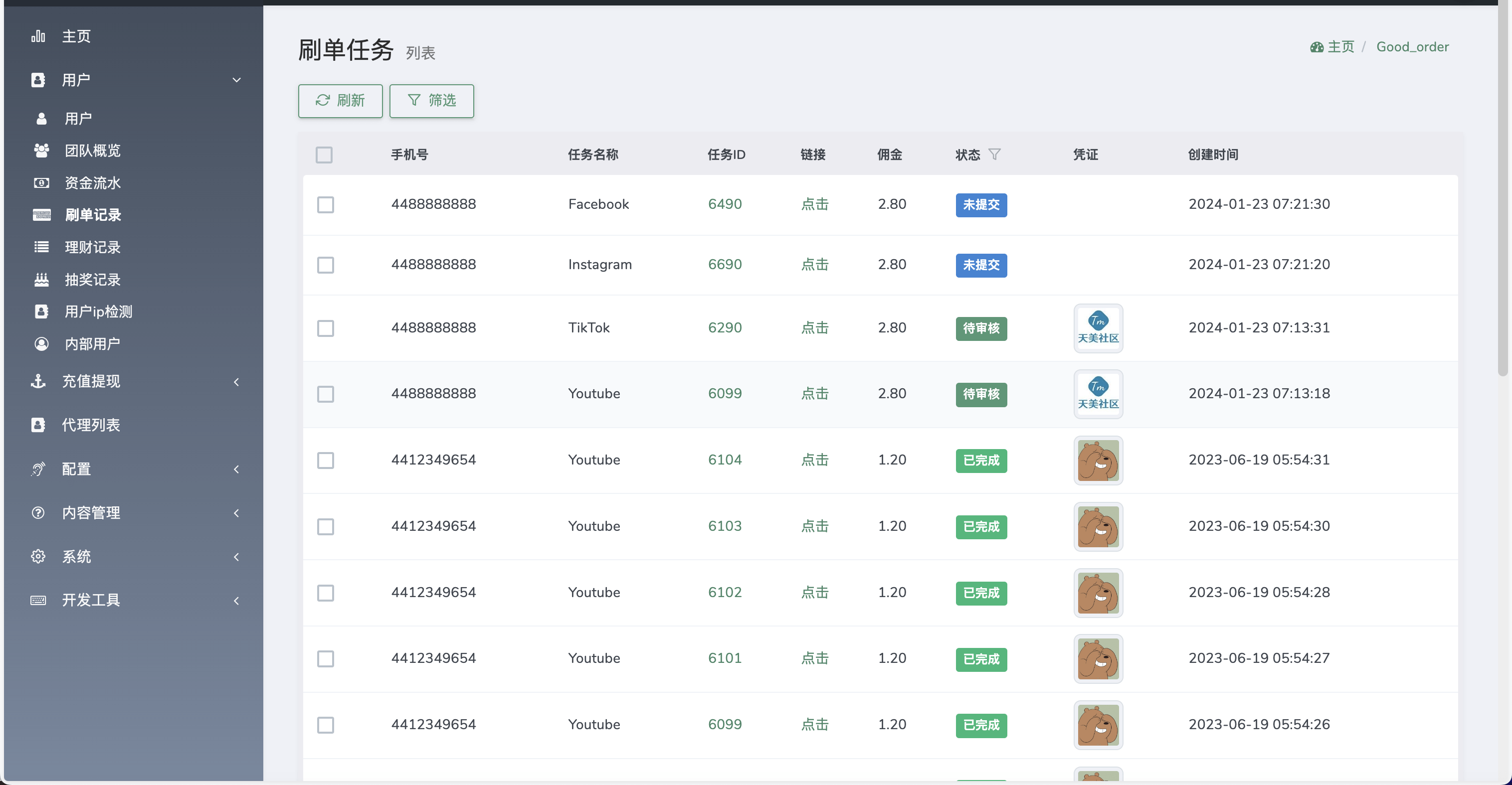Toggle the select-all checkbox in table header
Screen dimensions: 1512x785
tap(324, 155)
